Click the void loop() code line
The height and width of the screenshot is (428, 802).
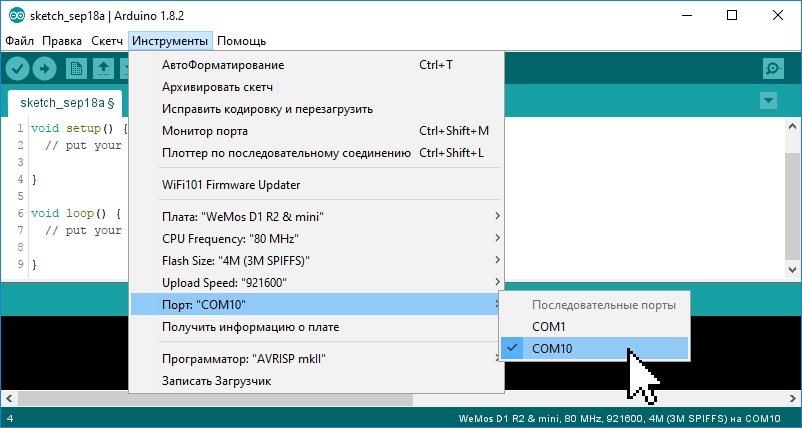76,213
